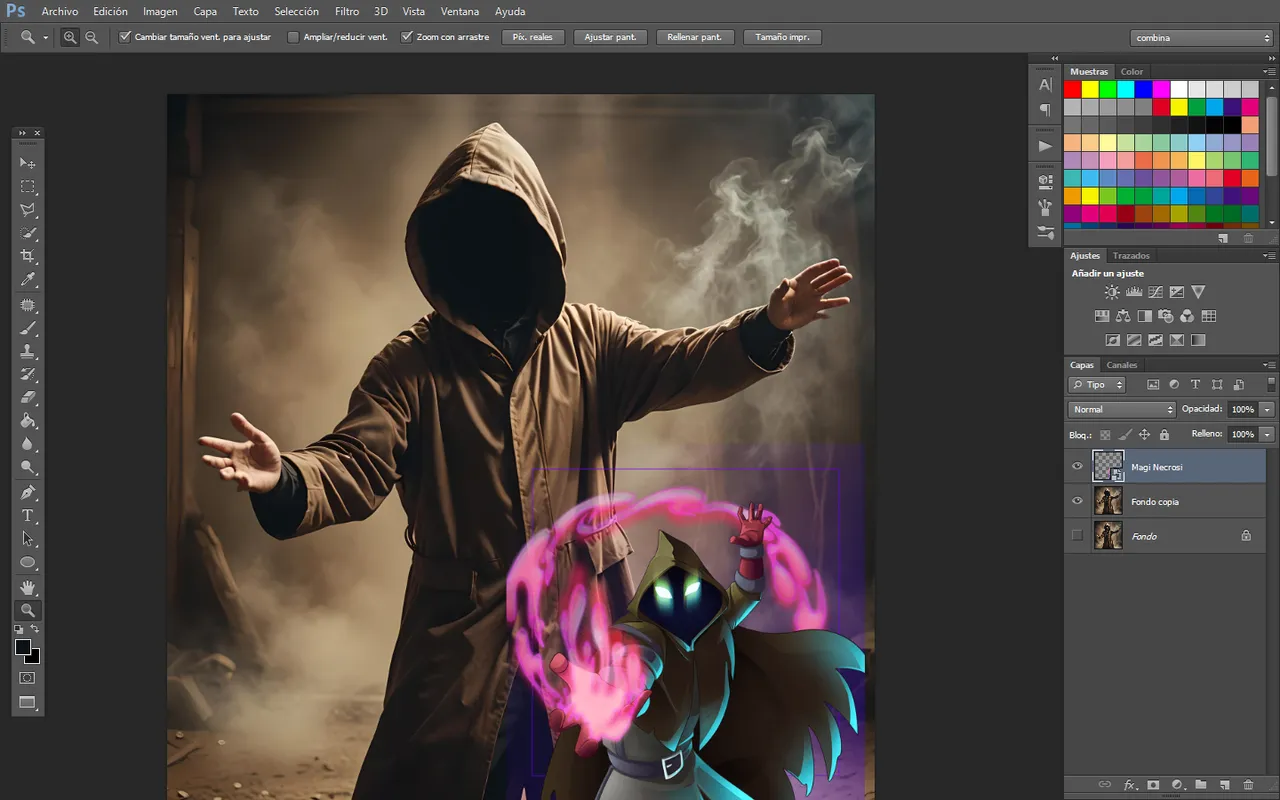Image resolution: width=1280 pixels, height=800 pixels.
Task: Hide the Fondo copia layer
Action: [x=1077, y=501]
